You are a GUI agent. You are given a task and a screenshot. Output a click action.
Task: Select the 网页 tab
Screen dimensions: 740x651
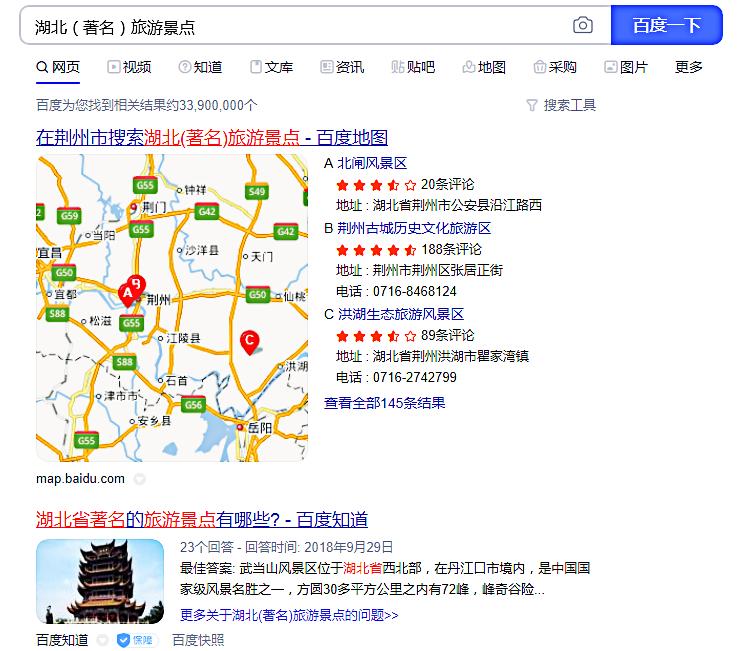[58, 67]
